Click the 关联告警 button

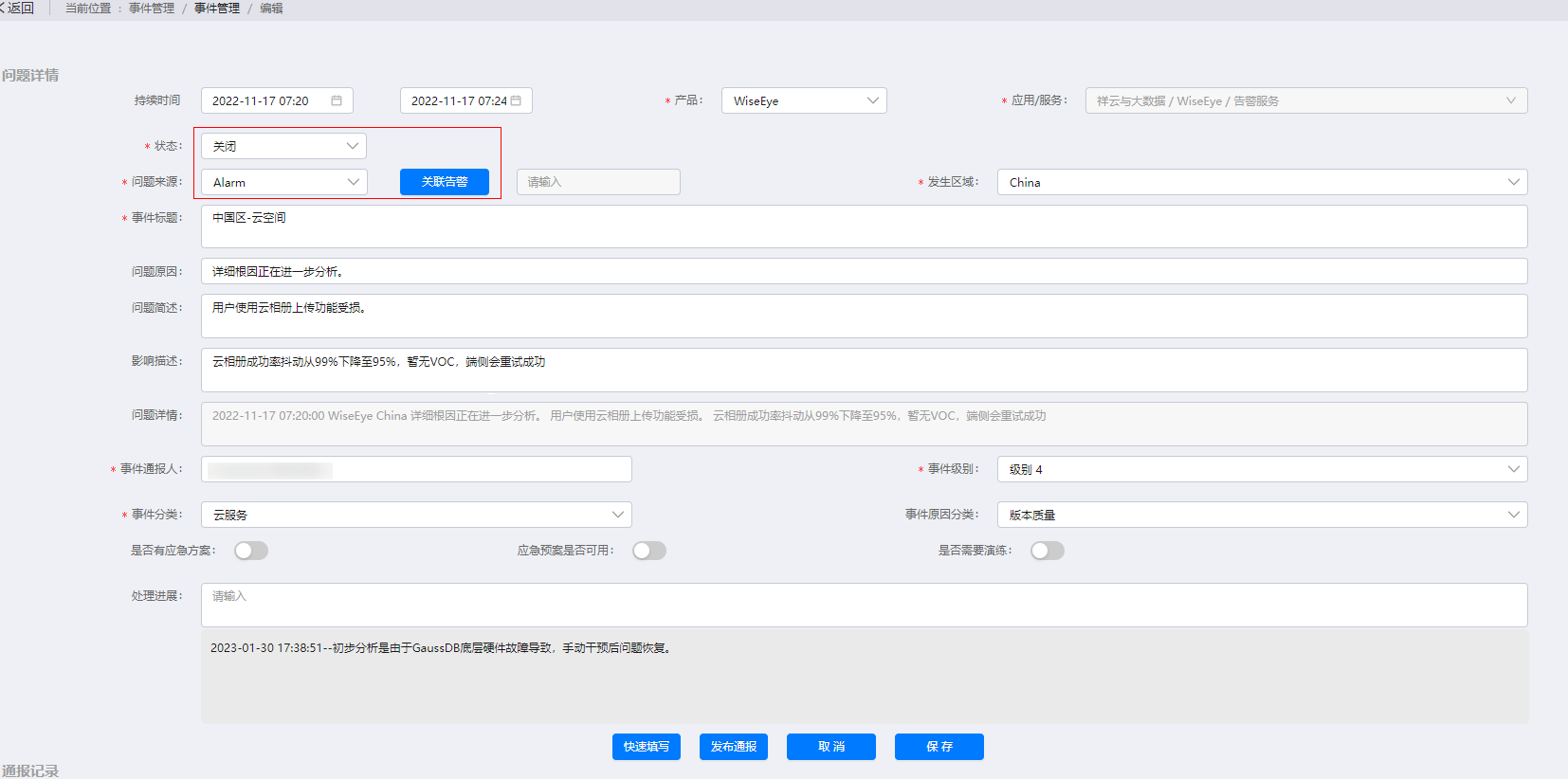[x=445, y=182]
